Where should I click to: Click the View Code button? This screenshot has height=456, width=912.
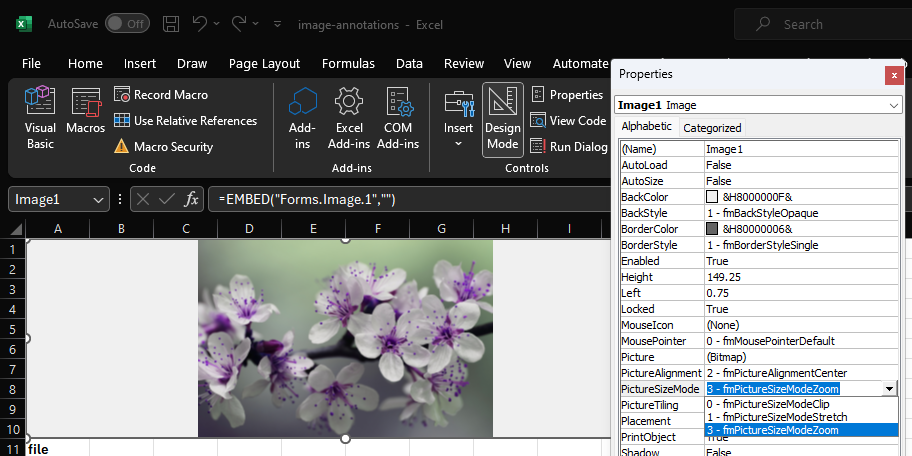pyautogui.click(x=568, y=121)
